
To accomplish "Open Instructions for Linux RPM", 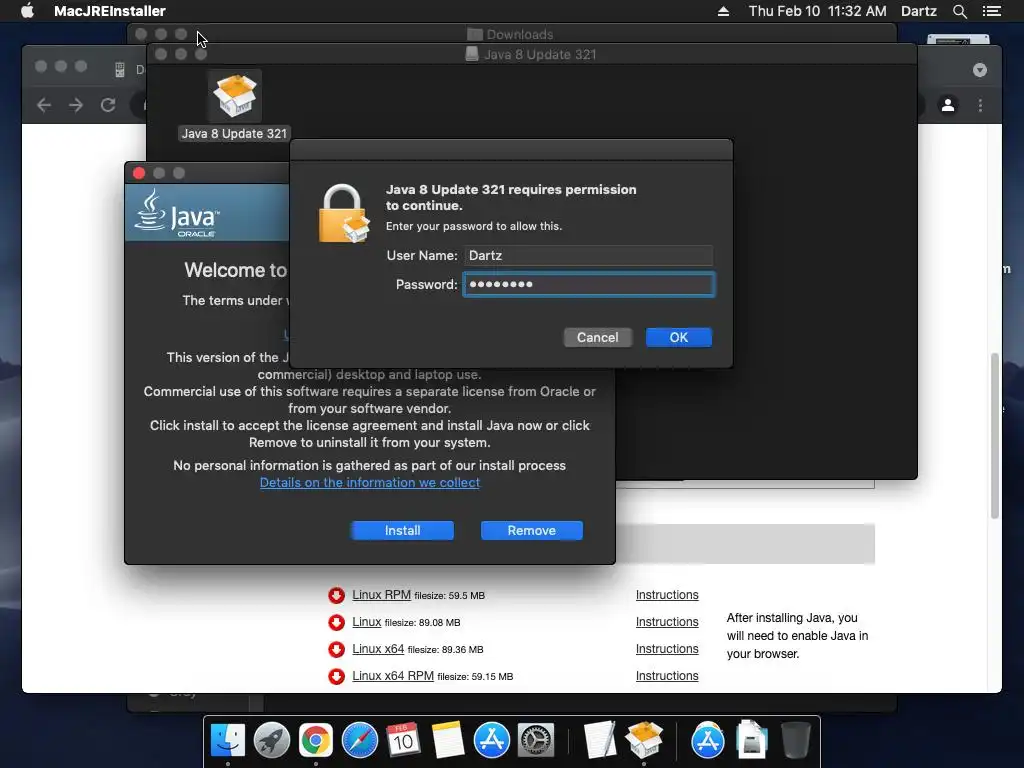I will coord(667,595).
